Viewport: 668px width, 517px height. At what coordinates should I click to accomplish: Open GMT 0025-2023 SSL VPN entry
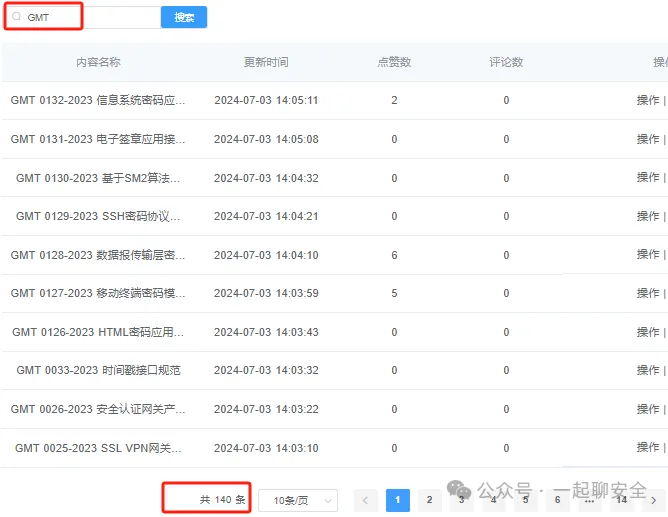[x=98, y=448]
